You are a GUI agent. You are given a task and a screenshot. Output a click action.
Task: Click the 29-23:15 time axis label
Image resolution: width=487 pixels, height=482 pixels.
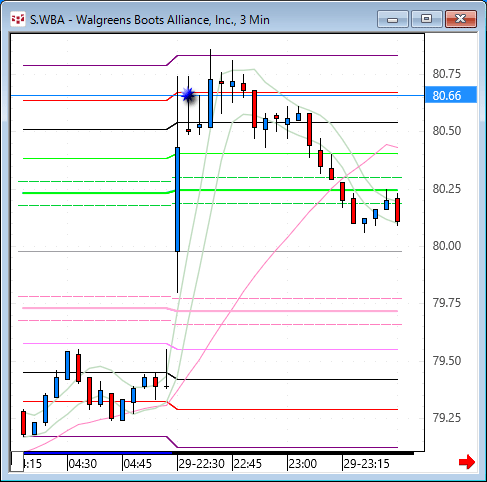[x=366, y=464]
